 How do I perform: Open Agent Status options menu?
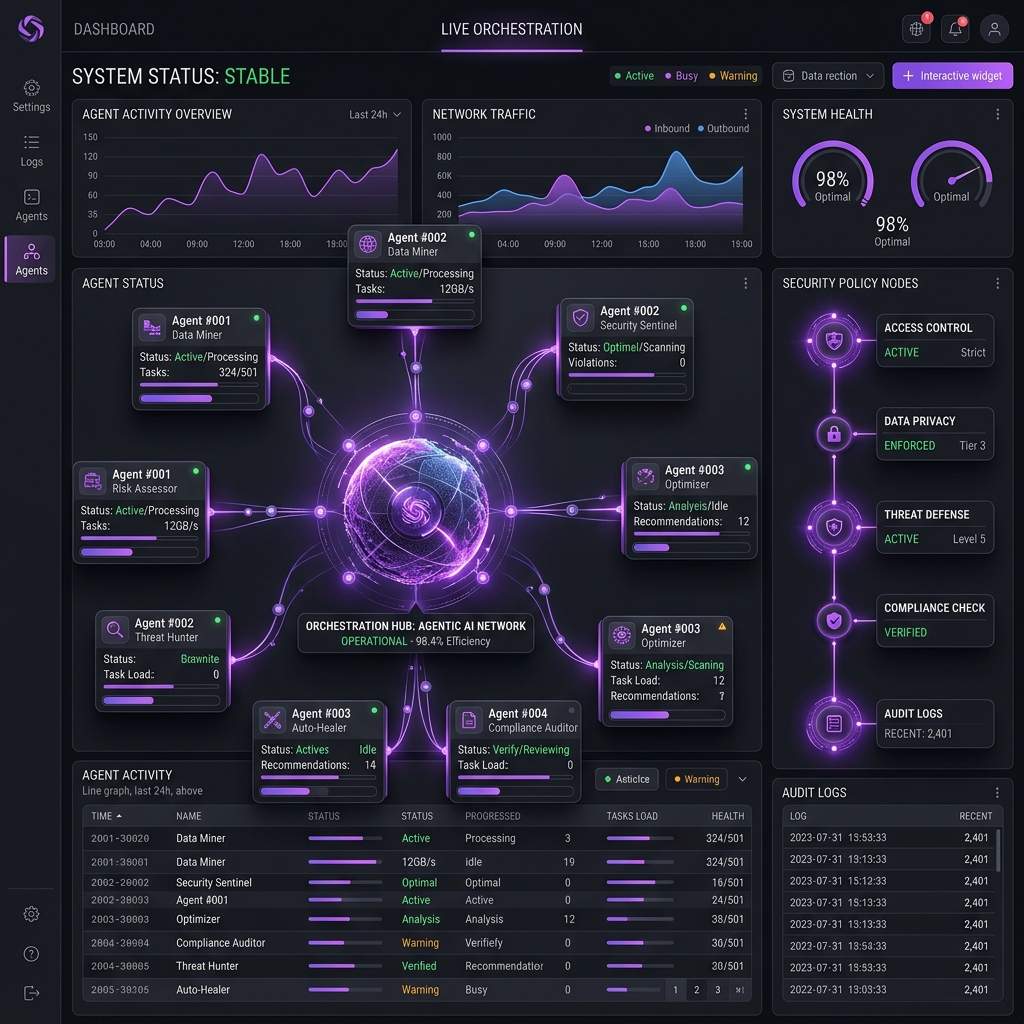745,283
